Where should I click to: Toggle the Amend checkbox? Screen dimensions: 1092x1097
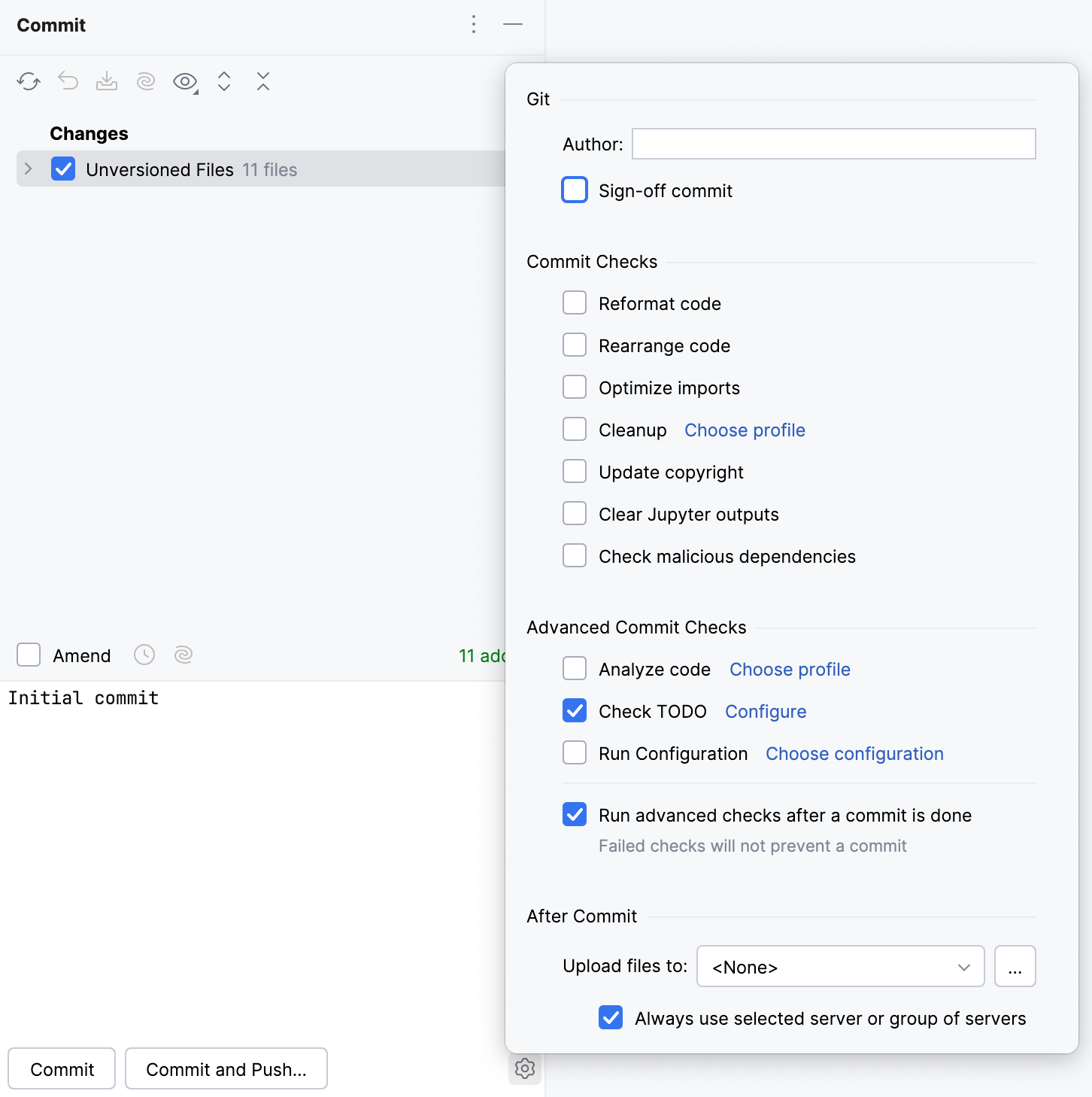[x=28, y=655]
